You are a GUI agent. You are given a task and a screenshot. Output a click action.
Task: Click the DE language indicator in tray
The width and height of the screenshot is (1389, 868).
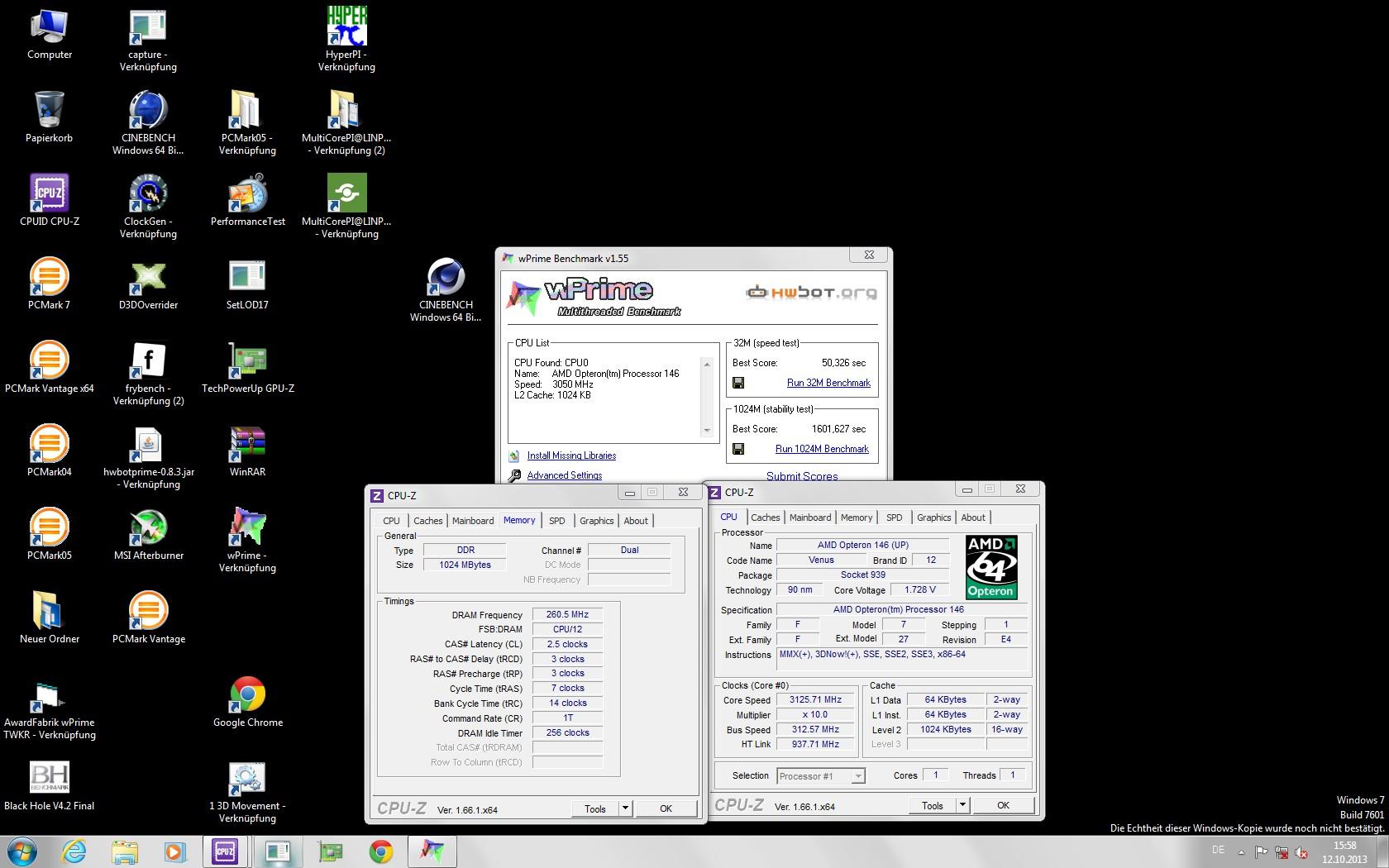pos(1218,850)
